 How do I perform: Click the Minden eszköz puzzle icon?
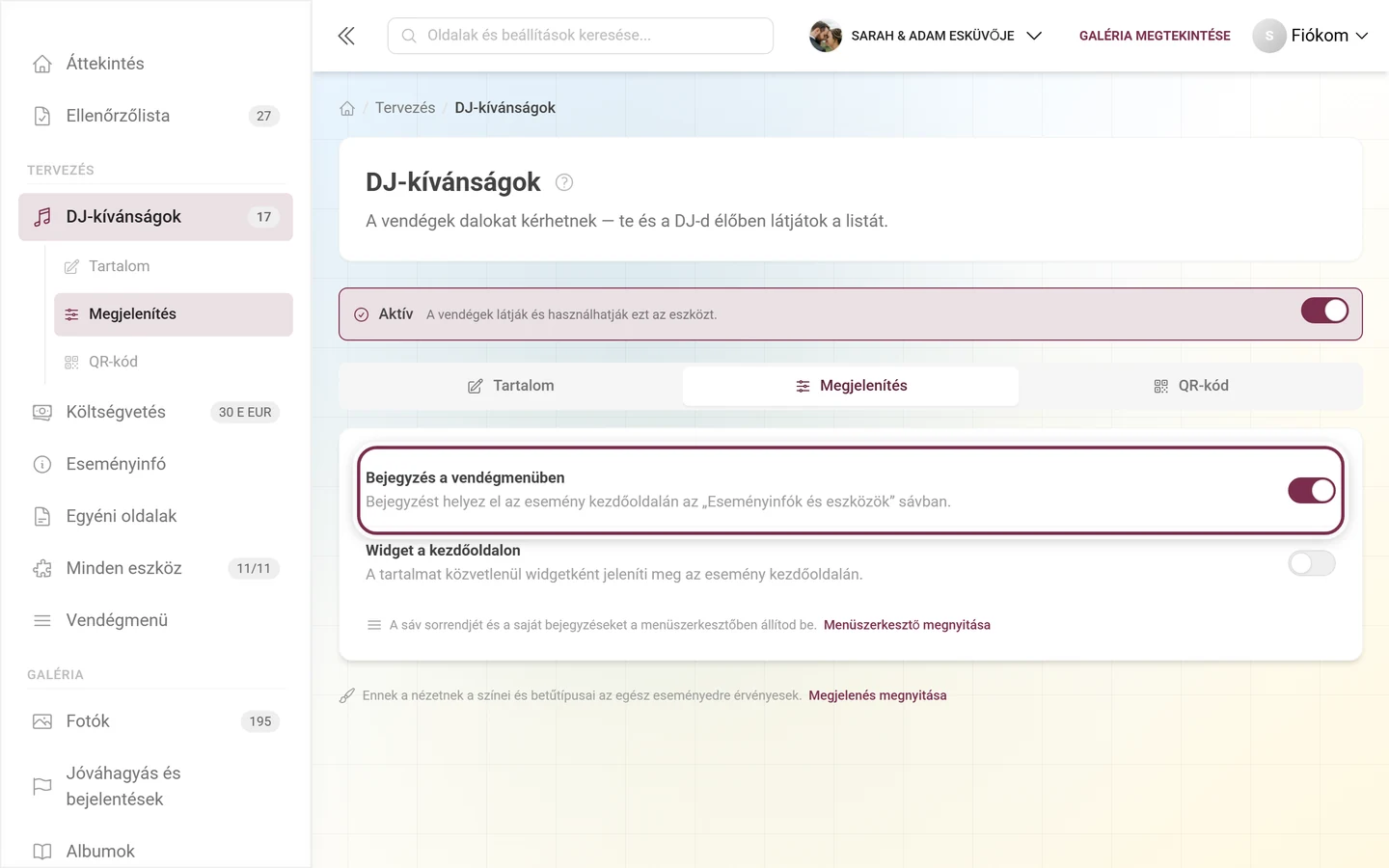(42, 568)
